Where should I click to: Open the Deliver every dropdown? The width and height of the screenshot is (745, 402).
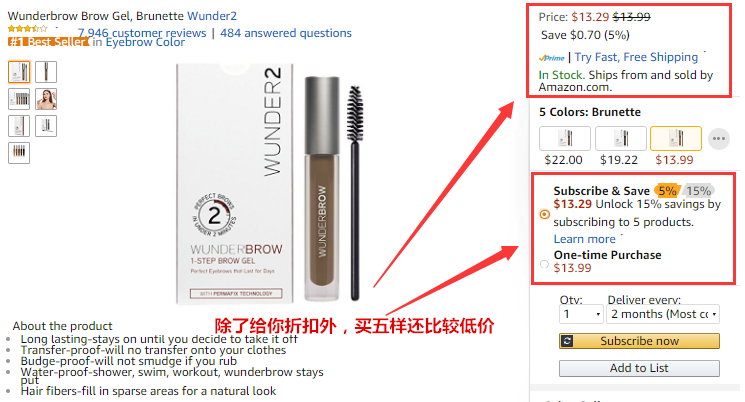coord(663,314)
